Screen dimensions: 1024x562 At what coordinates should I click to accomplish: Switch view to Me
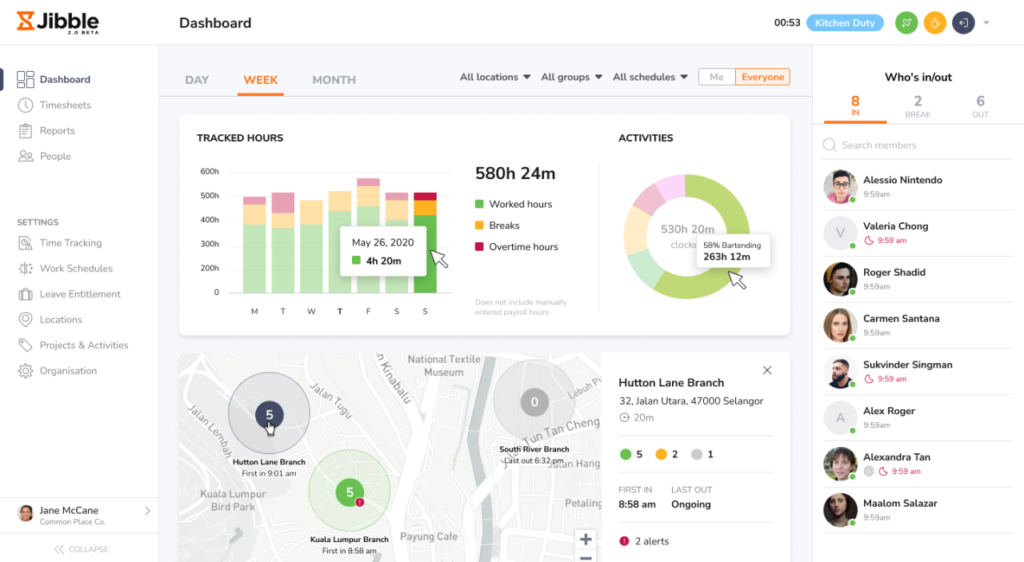(x=716, y=77)
